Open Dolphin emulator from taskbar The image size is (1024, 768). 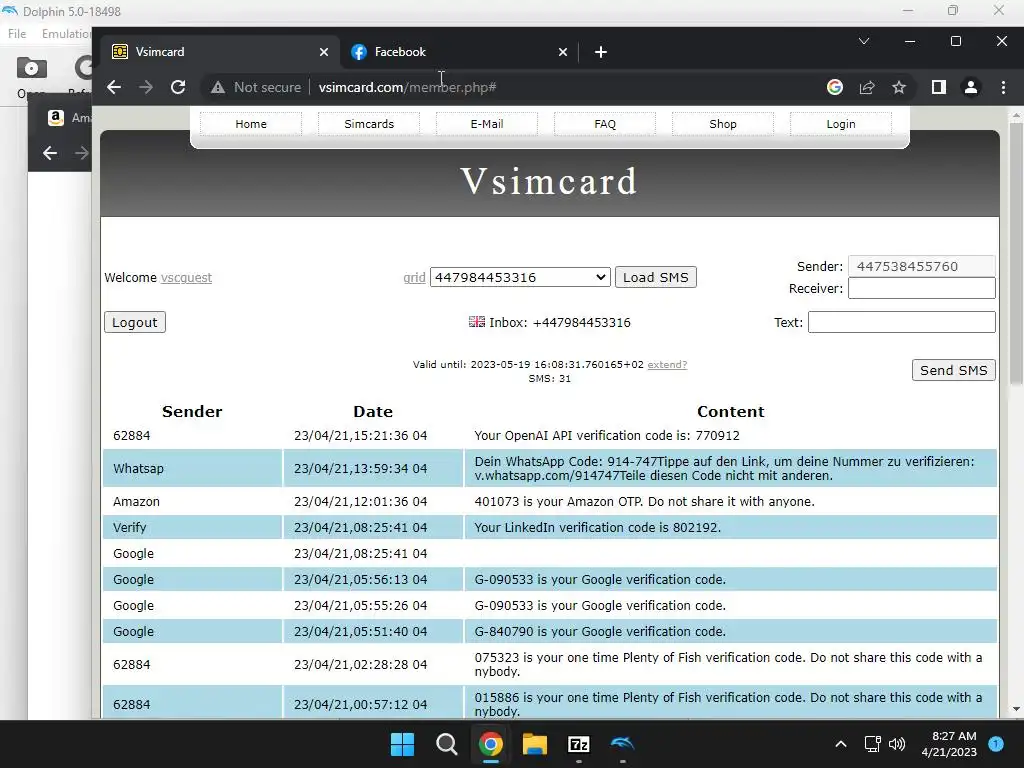pos(622,744)
